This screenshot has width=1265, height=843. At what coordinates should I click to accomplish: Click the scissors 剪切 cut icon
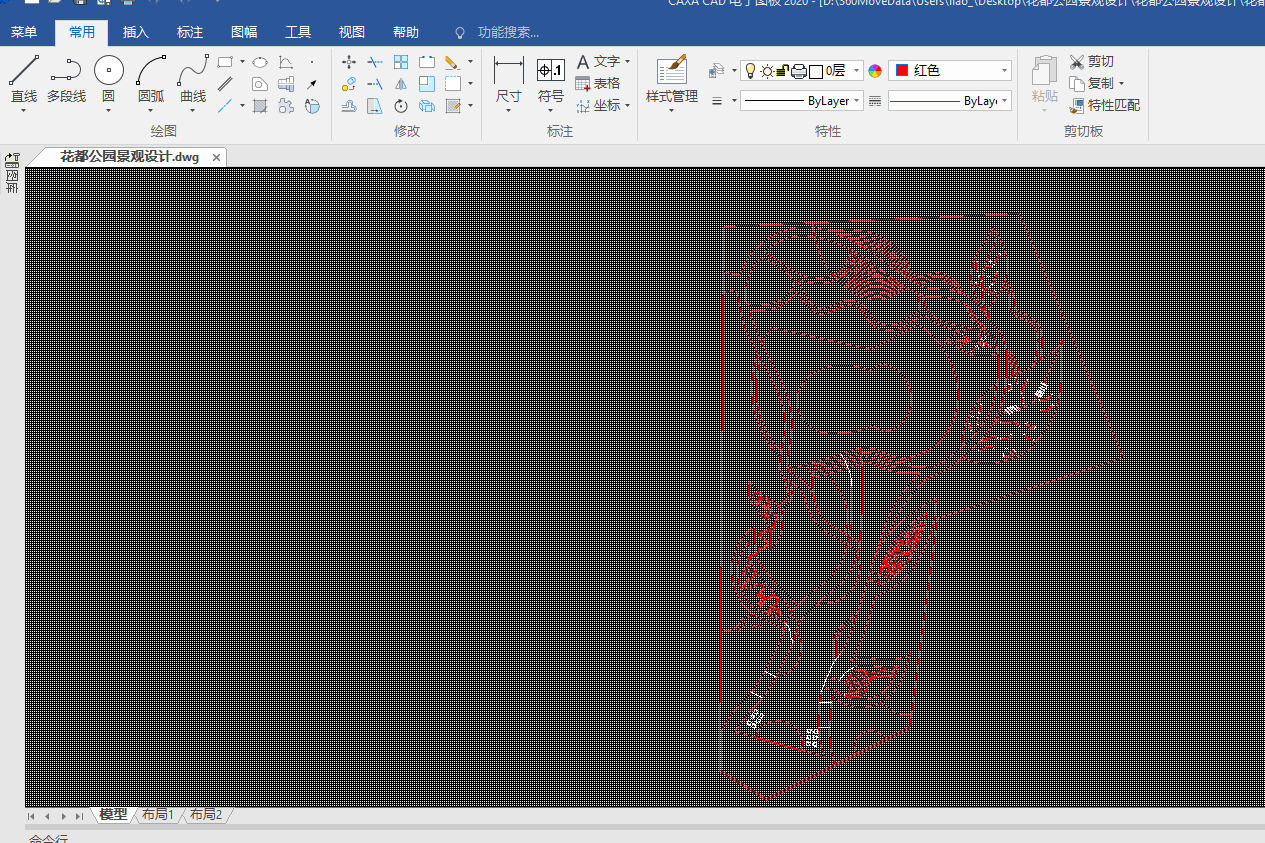(x=1077, y=62)
